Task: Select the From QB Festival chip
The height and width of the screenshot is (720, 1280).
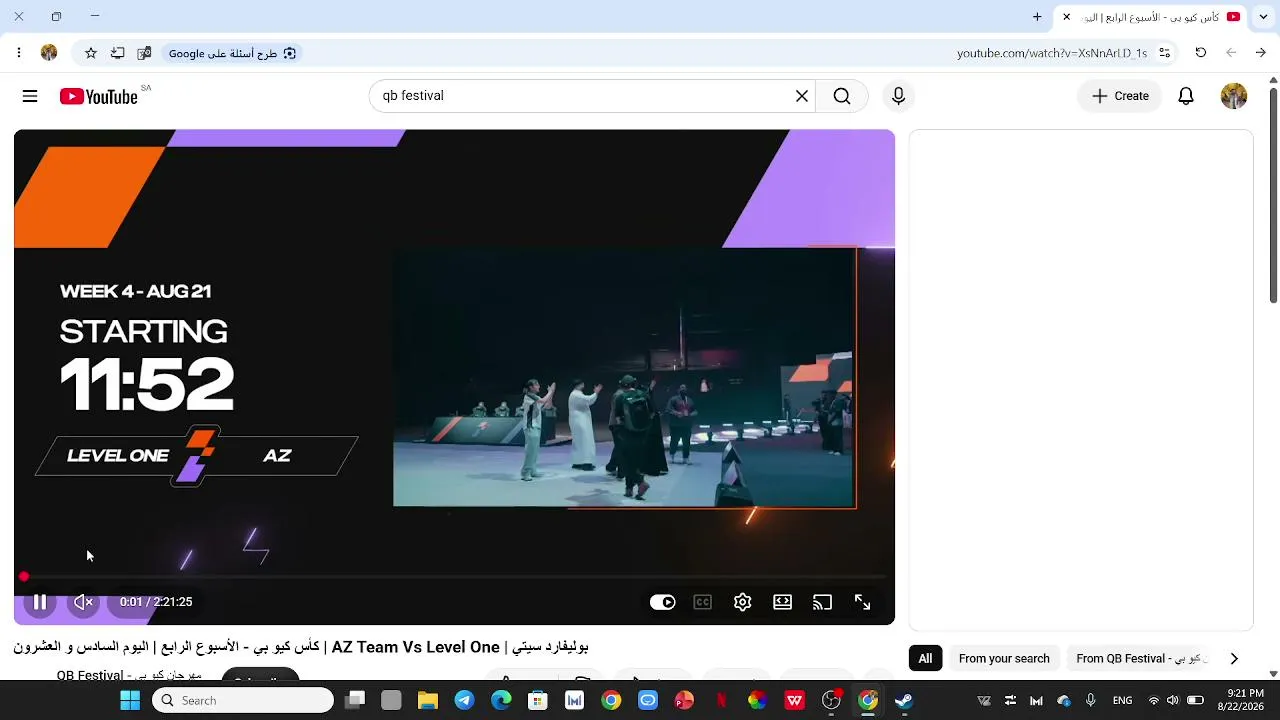Action: 1138,659
